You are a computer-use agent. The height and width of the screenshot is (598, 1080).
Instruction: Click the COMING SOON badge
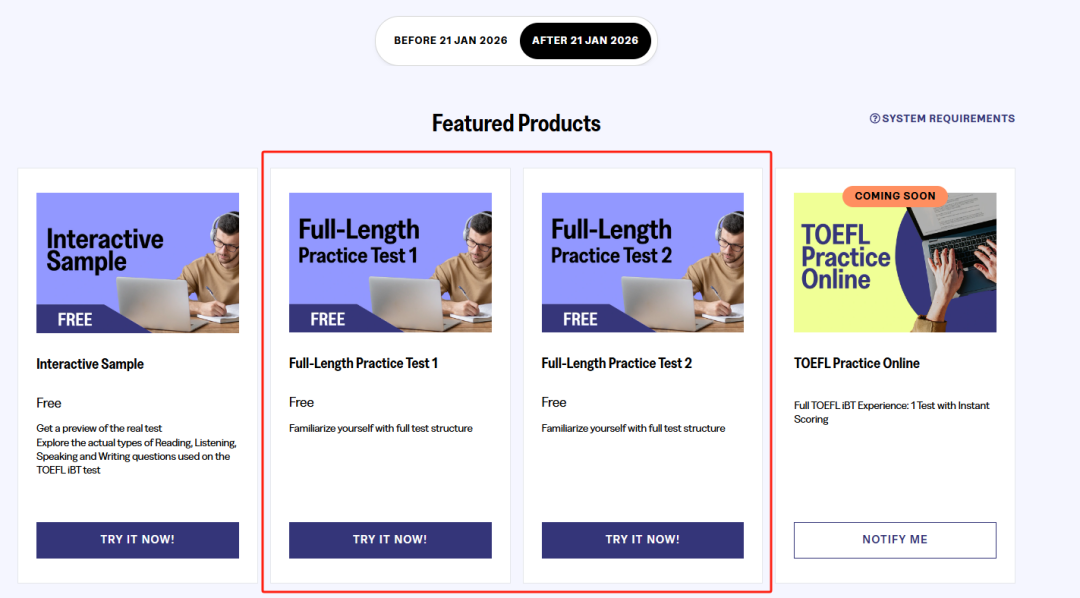tap(895, 196)
